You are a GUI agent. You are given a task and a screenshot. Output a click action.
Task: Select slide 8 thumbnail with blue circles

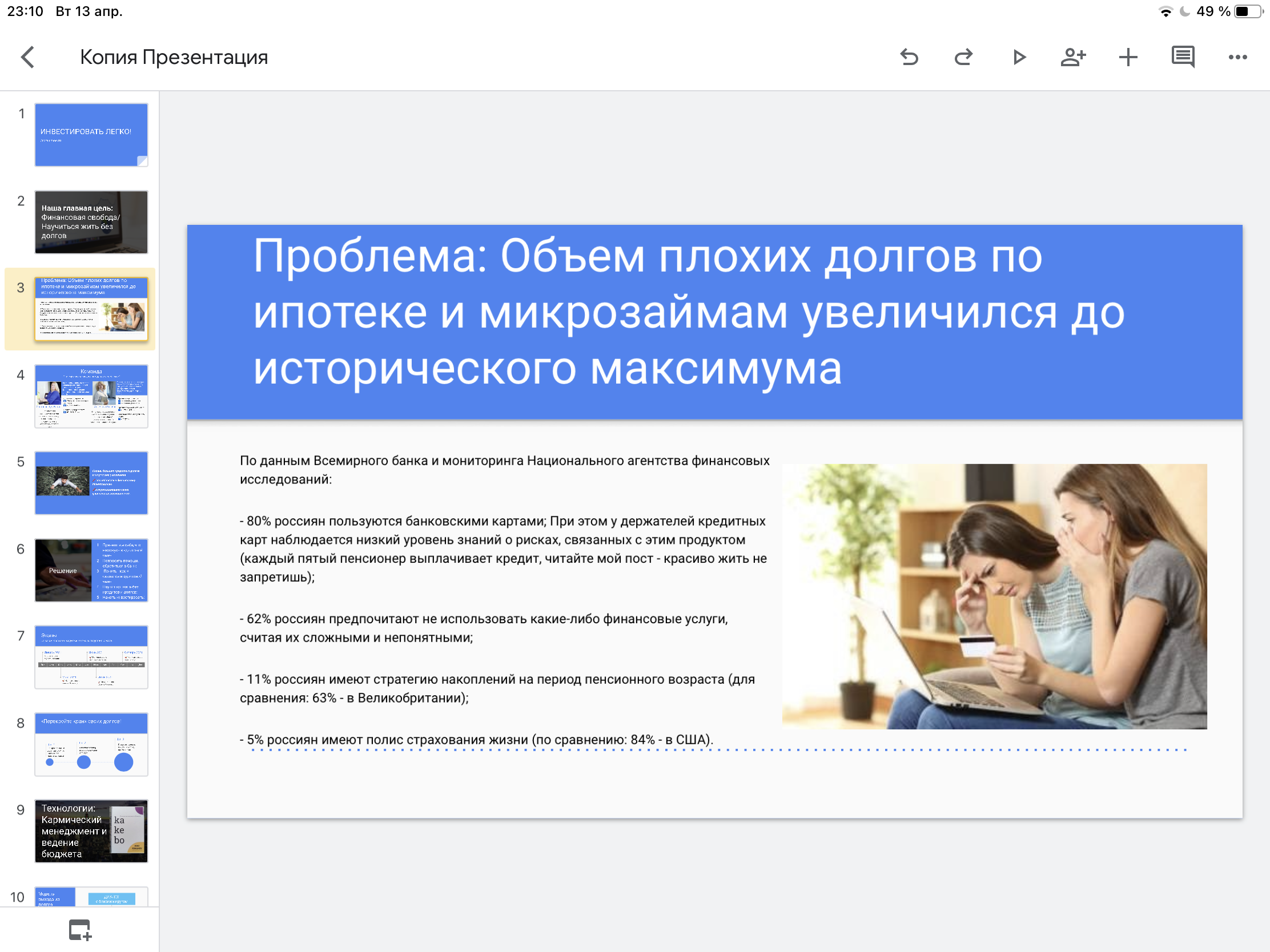(x=91, y=744)
